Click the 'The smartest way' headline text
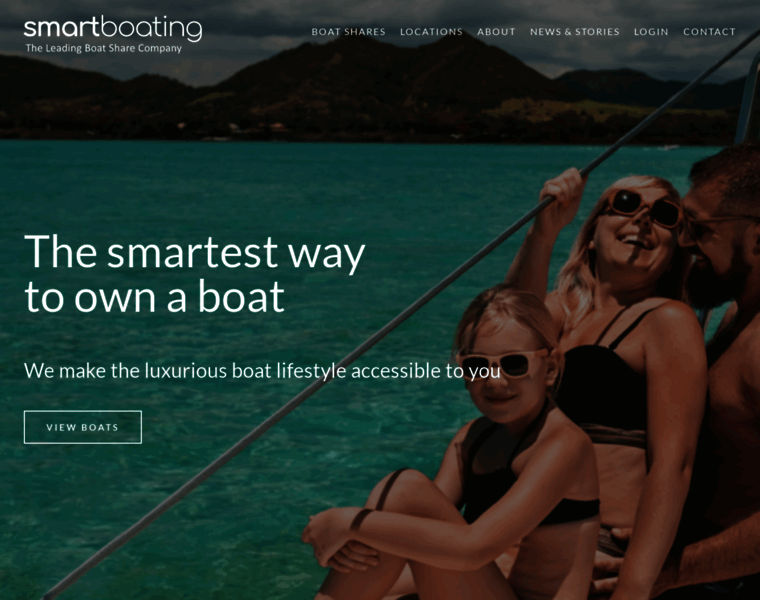Viewport: 760px width, 600px height. click(194, 252)
